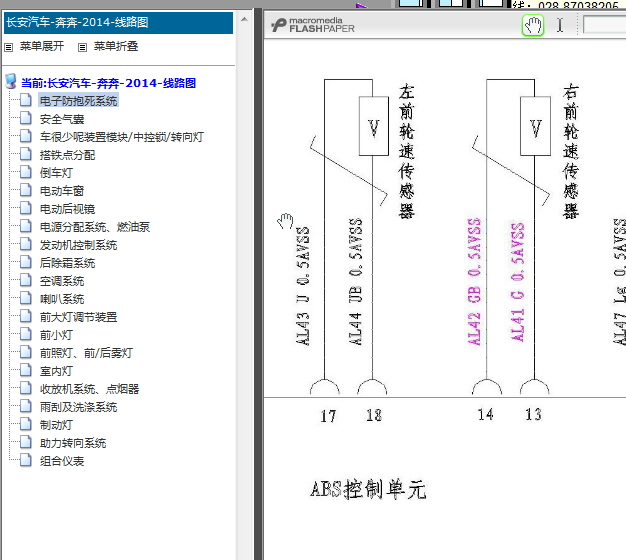
Task: Click the icon beside 菜单折叠
Action: [x=82, y=47]
